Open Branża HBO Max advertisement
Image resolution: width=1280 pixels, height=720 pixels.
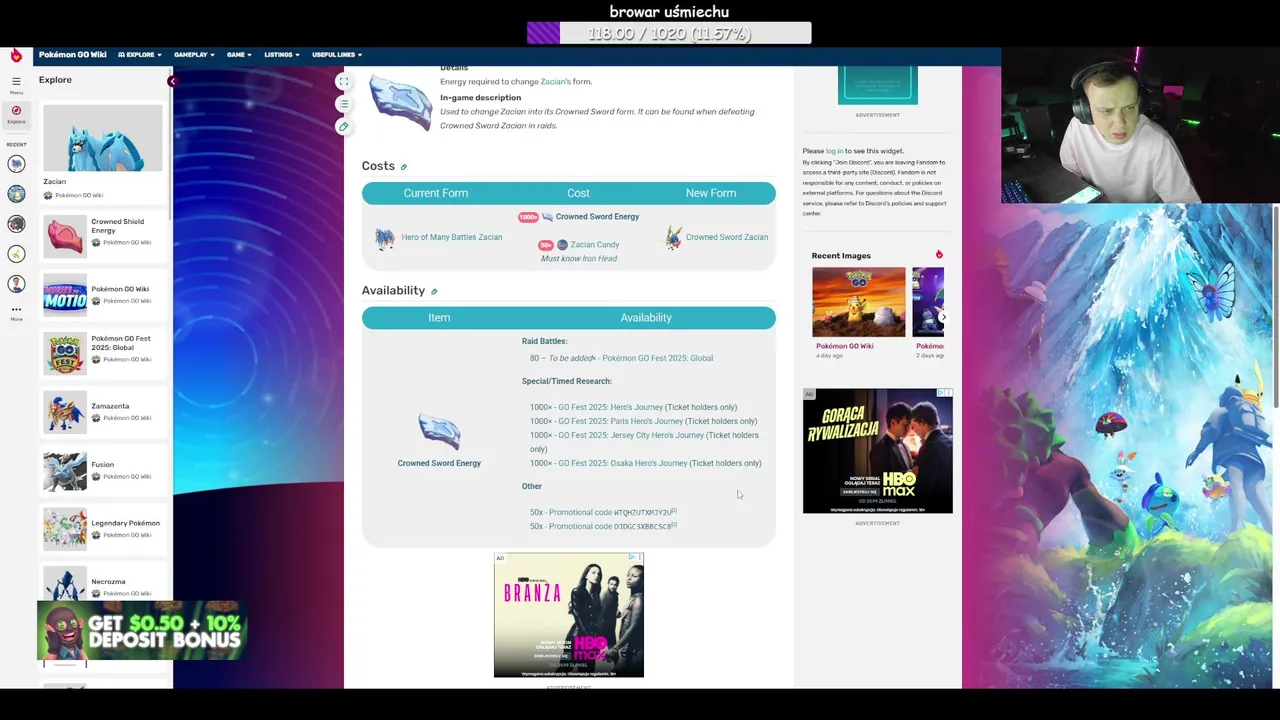(x=569, y=615)
